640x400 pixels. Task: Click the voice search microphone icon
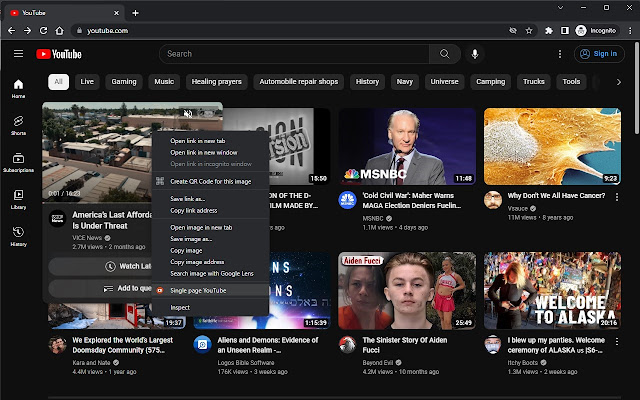[474, 54]
